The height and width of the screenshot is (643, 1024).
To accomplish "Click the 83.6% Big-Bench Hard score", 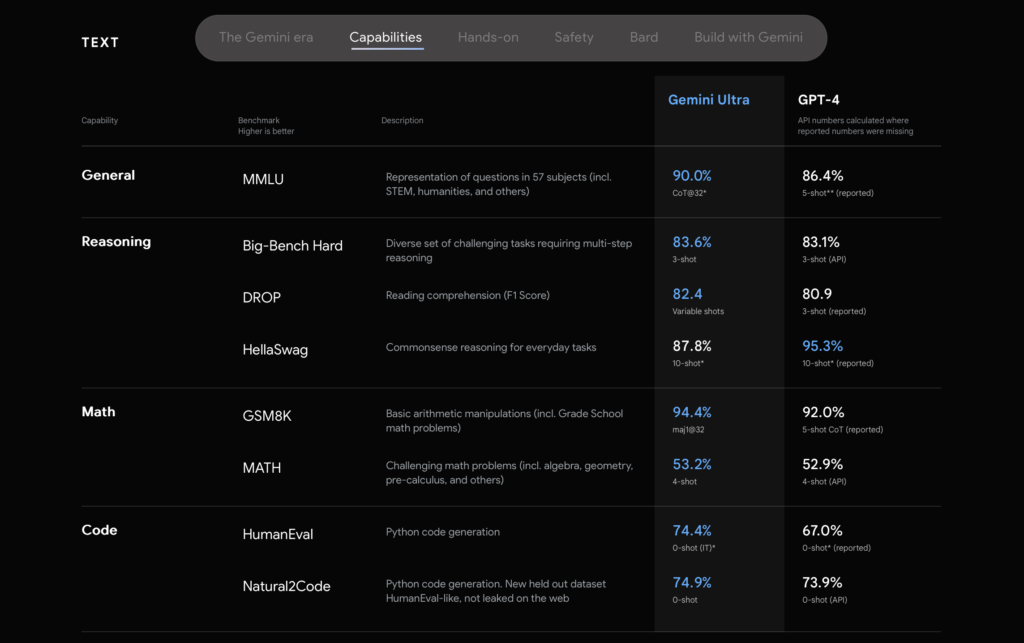I will [x=692, y=242].
